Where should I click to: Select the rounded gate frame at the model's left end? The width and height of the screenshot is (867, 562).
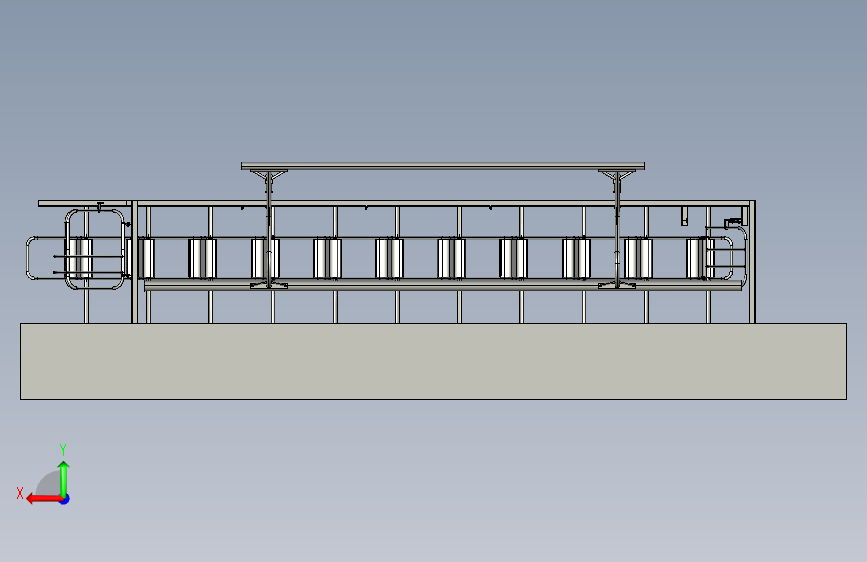click(95, 249)
